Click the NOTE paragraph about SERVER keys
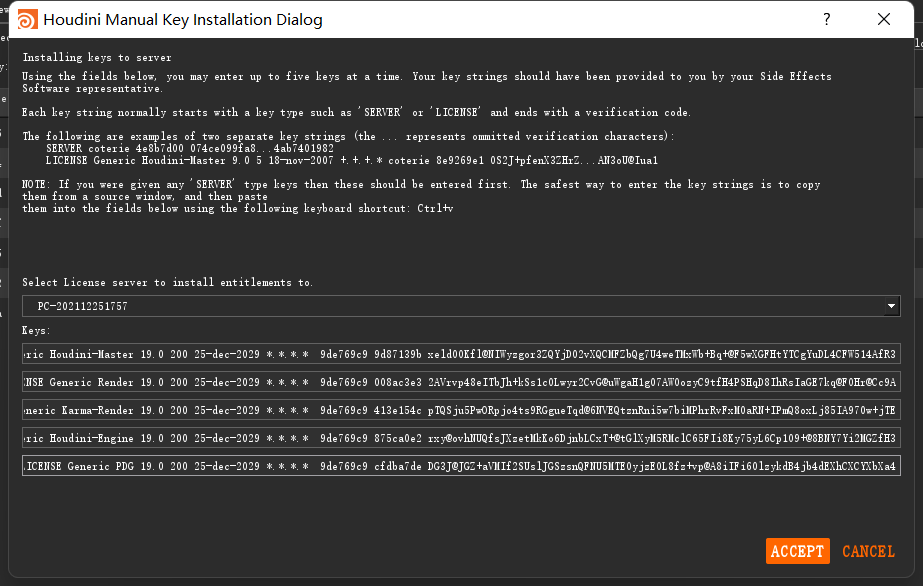 [x=421, y=185]
